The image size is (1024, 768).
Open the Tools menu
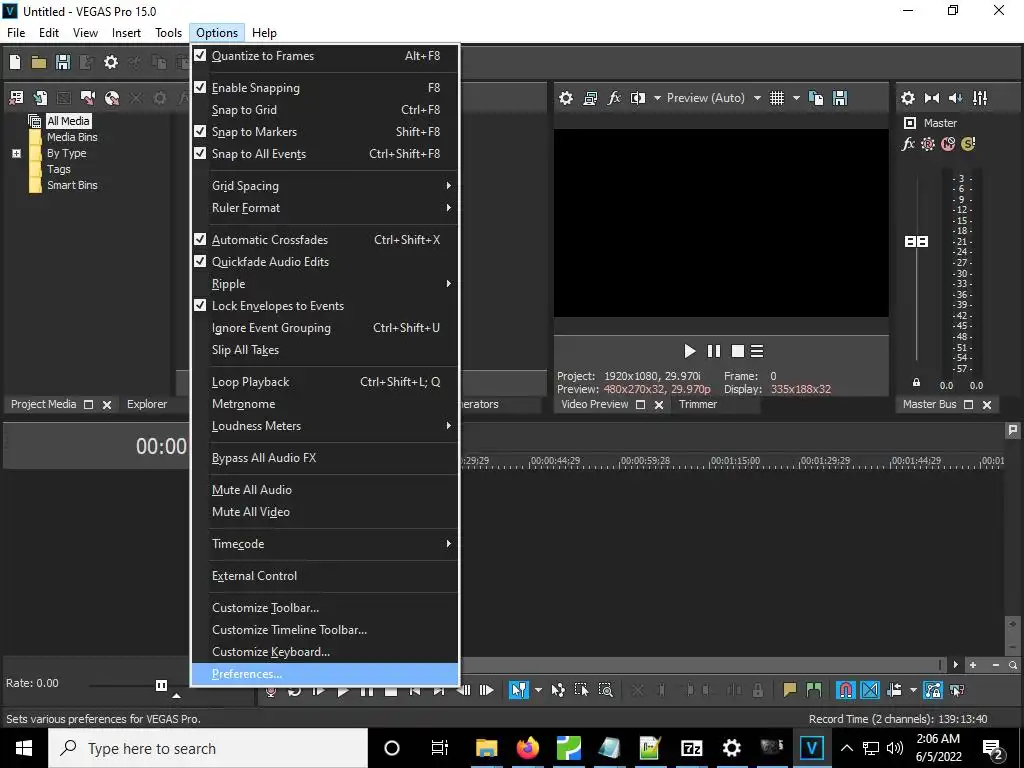click(168, 33)
